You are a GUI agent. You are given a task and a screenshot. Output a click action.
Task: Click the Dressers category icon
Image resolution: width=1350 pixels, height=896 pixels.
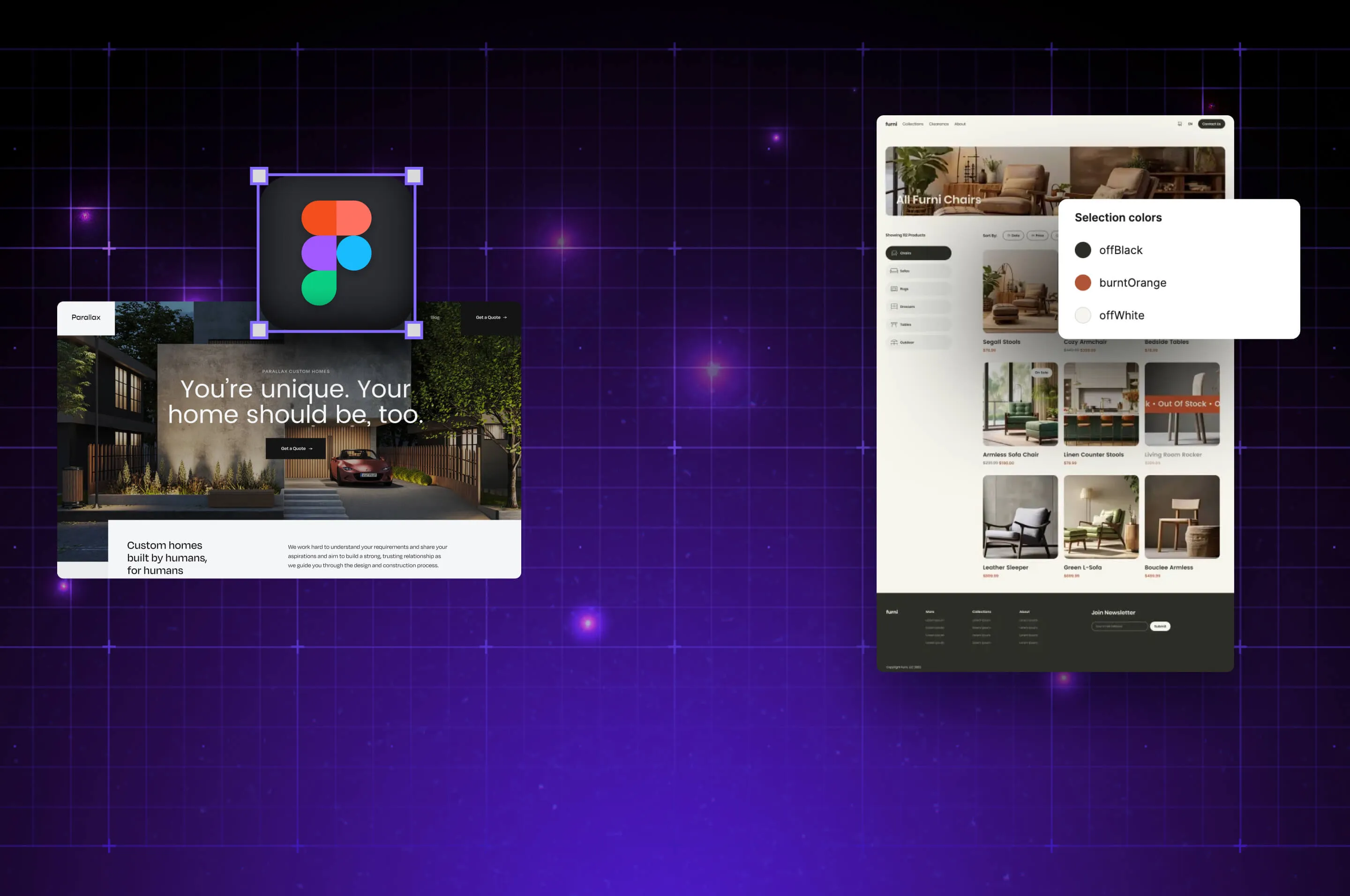pos(894,307)
